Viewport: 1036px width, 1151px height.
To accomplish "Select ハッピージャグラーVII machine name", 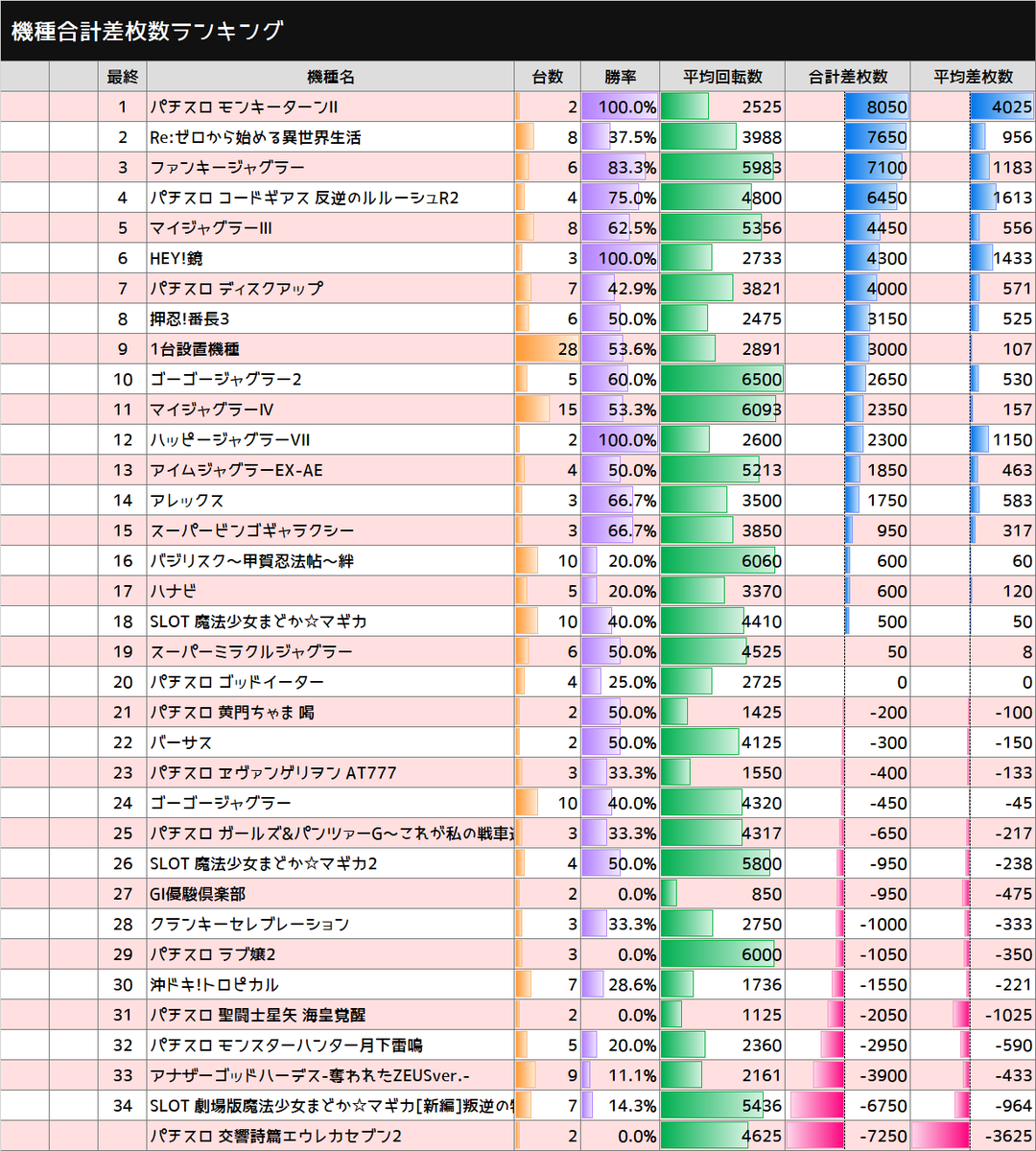I will (x=230, y=439).
